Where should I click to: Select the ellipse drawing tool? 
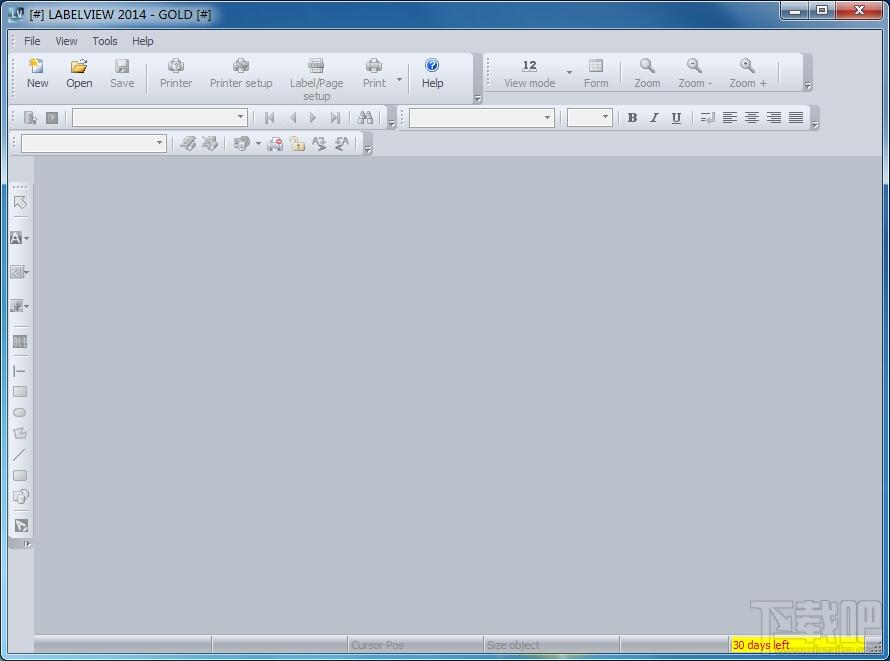pos(20,412)
